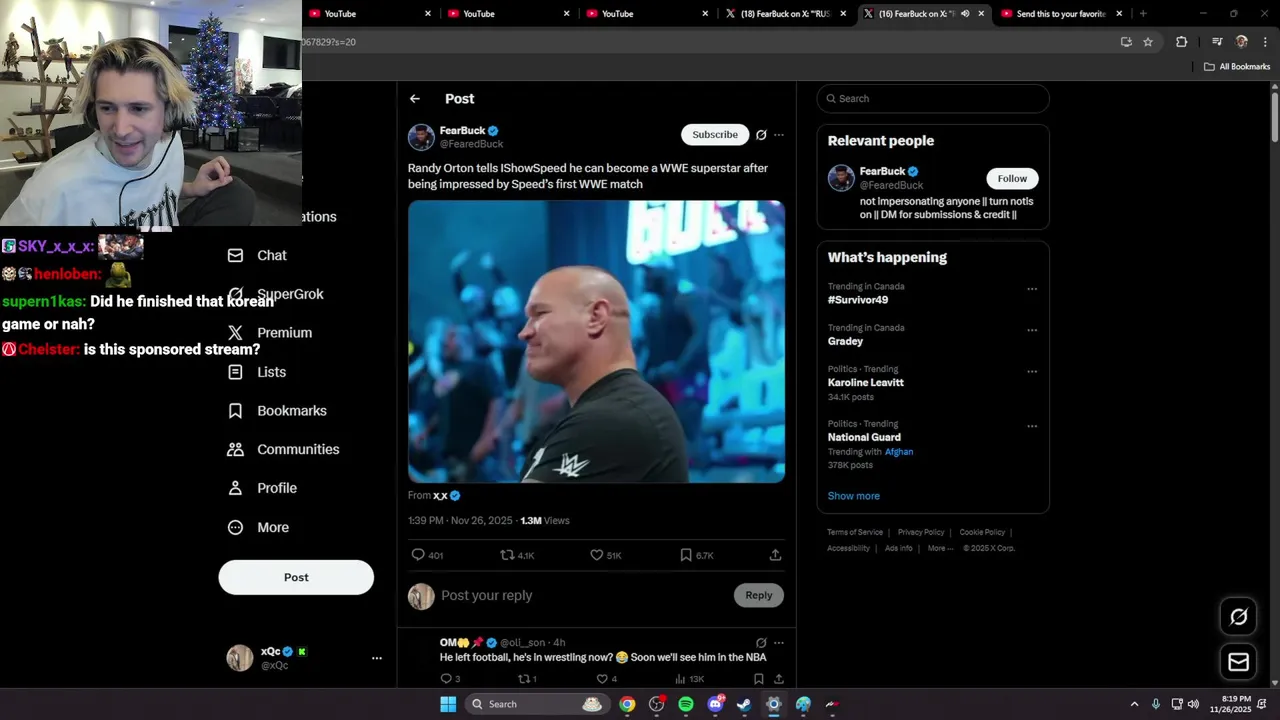
Task: Click the Reply button
Action: 759,595
